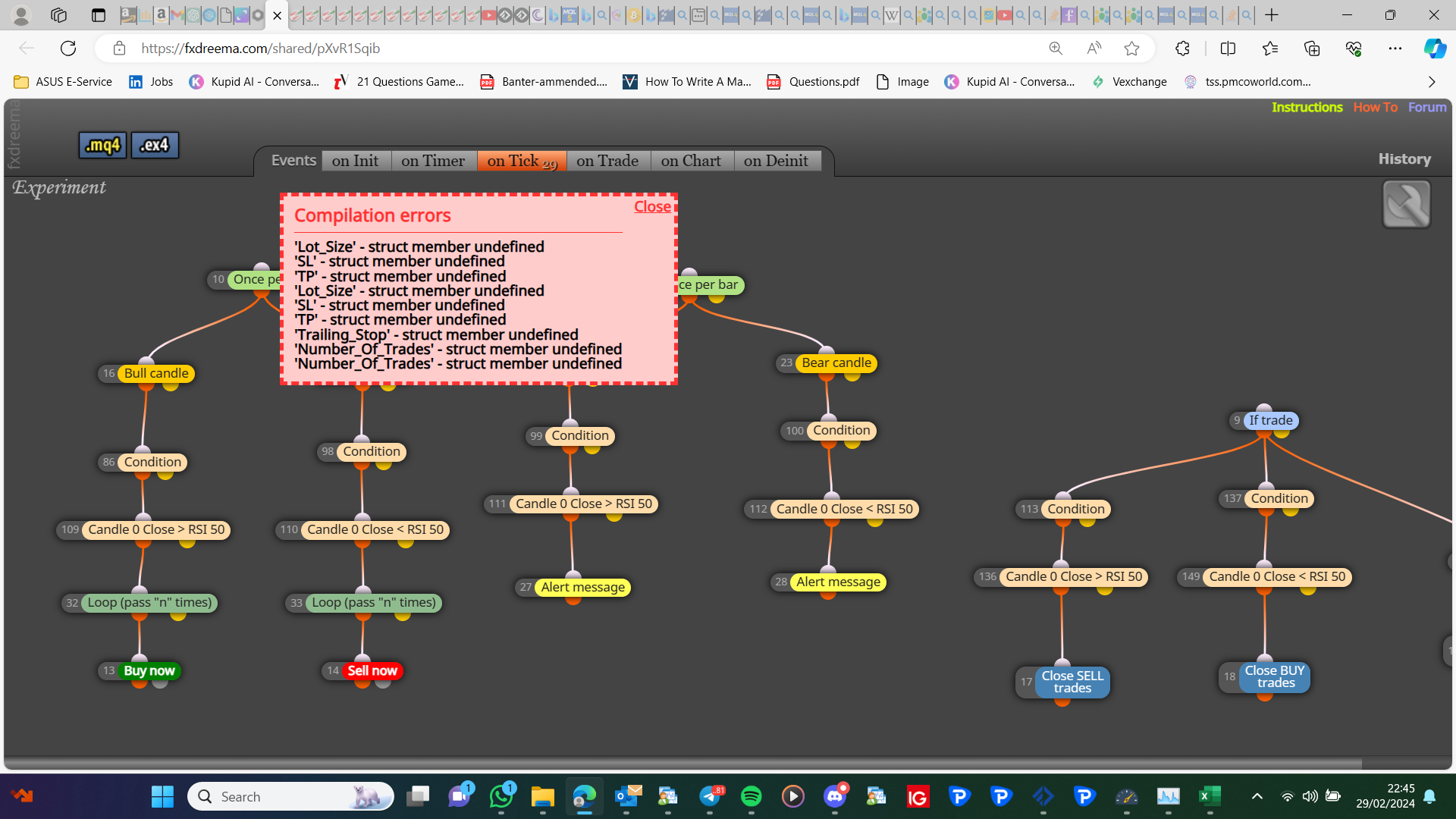Viewport: 1456px width, 819px height.
Task: Switch to the on Trade event tab
Action: point(607,161)
